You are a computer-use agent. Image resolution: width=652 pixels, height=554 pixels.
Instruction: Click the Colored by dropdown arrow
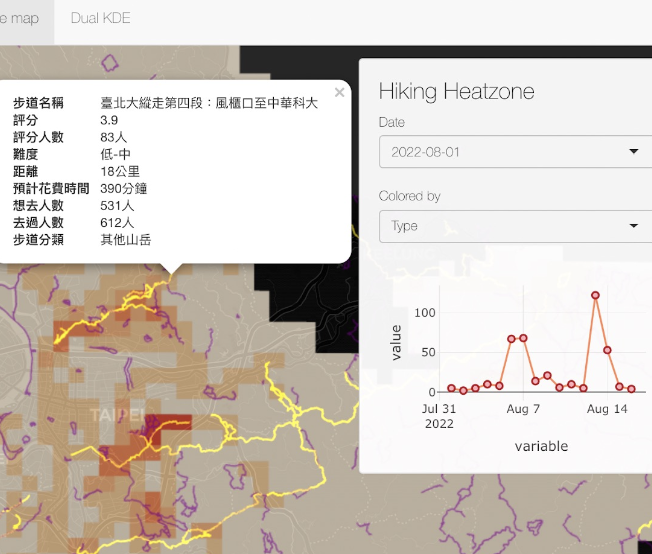[633, 225]
